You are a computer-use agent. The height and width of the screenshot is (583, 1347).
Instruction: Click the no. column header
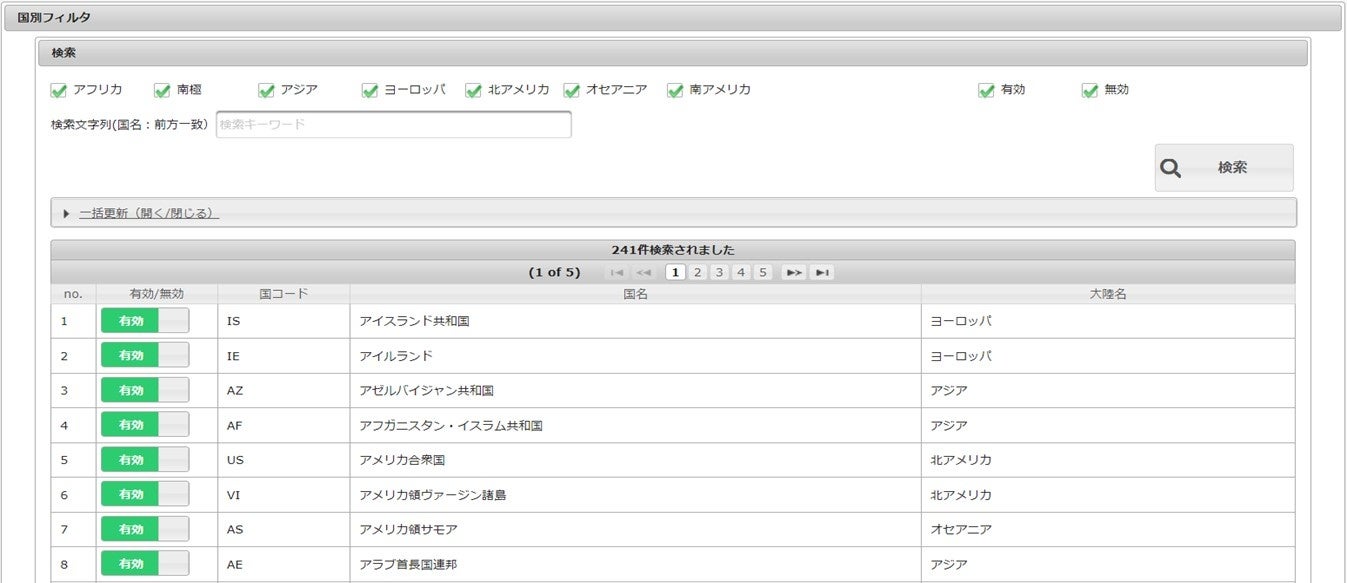coord(73,294)
